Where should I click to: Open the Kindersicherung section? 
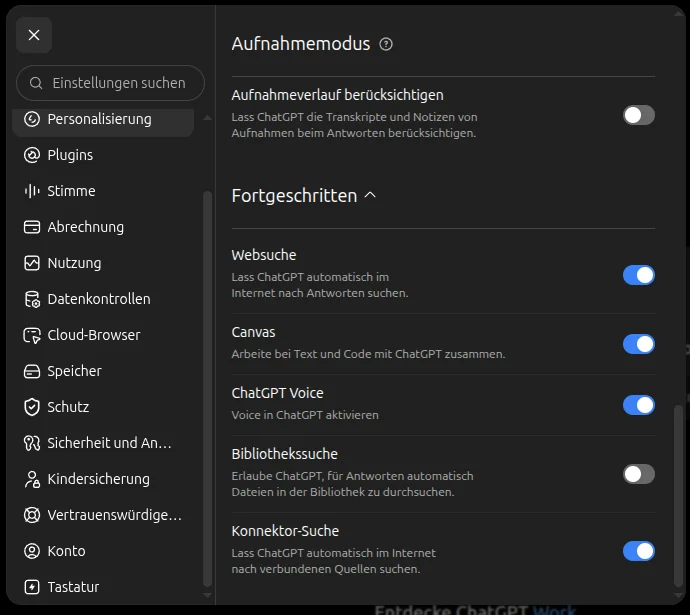coord(103,479)
